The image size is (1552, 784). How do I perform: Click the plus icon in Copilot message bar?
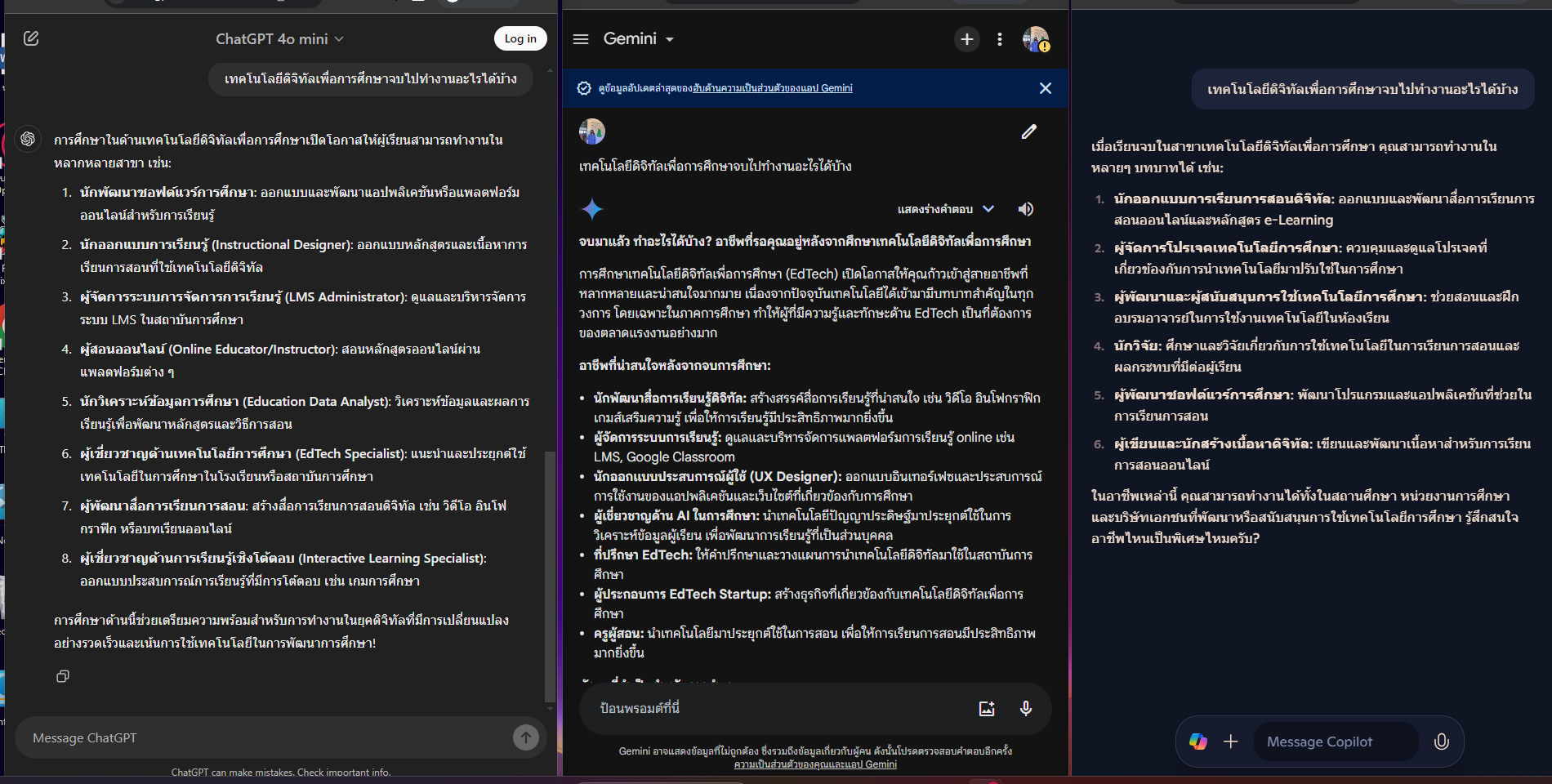pyautogui.click(x=1230, y=742)
